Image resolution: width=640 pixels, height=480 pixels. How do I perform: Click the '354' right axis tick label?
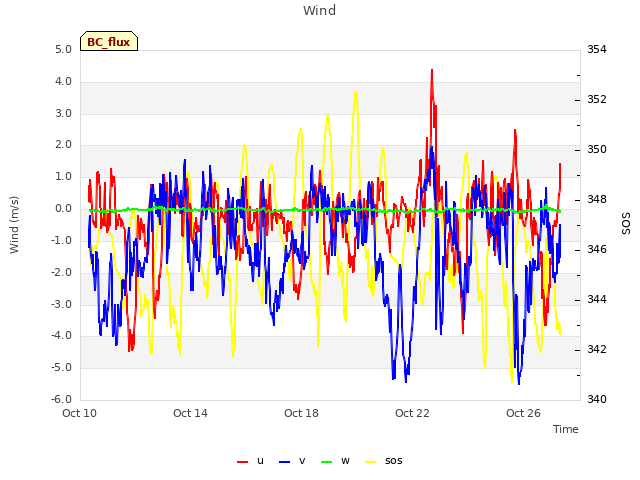pos(597,50)
